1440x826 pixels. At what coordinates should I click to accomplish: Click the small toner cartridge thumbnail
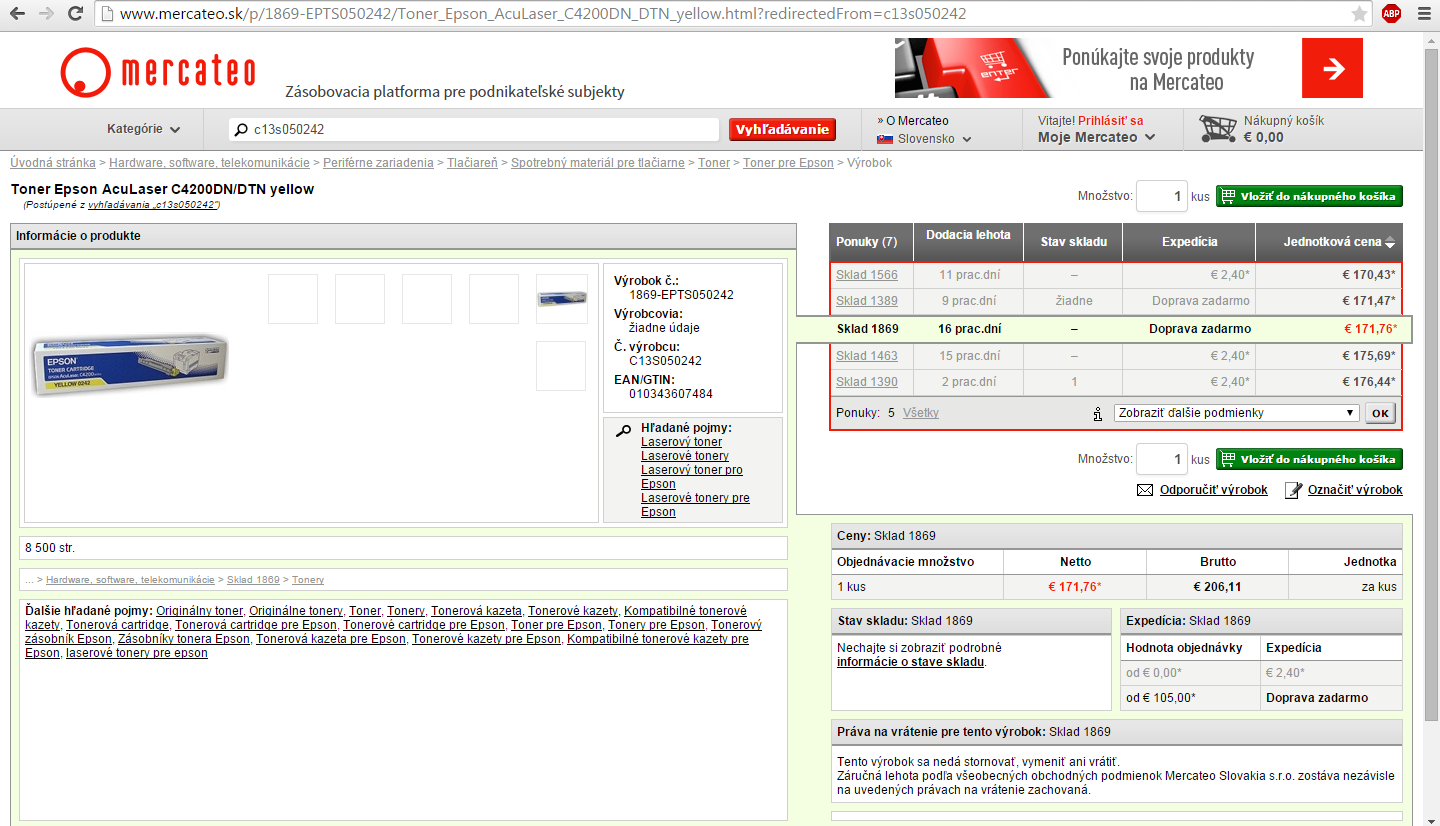pos(561,299)
